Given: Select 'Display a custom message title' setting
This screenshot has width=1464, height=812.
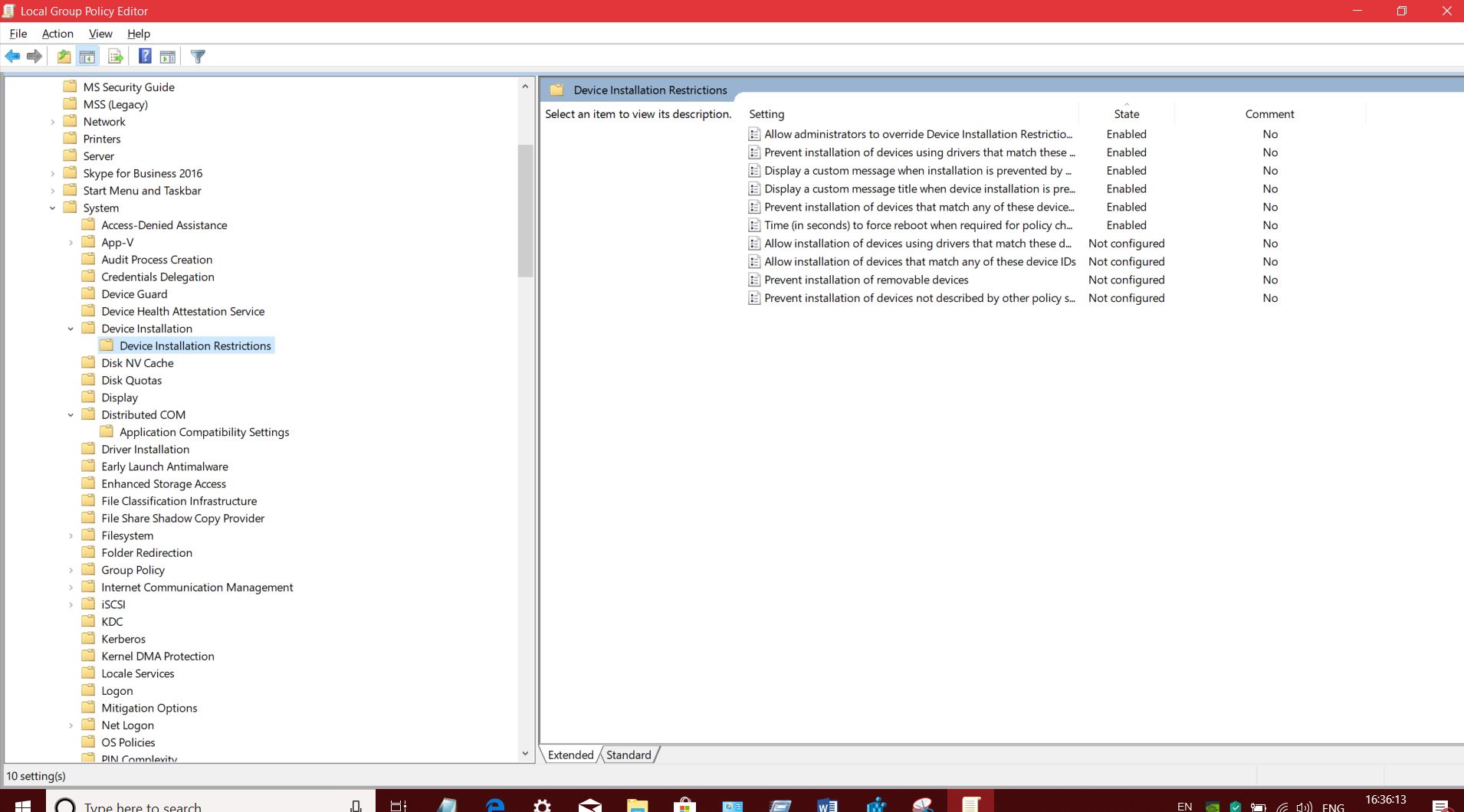Looking at the screenshot, I should pos(920,188).
